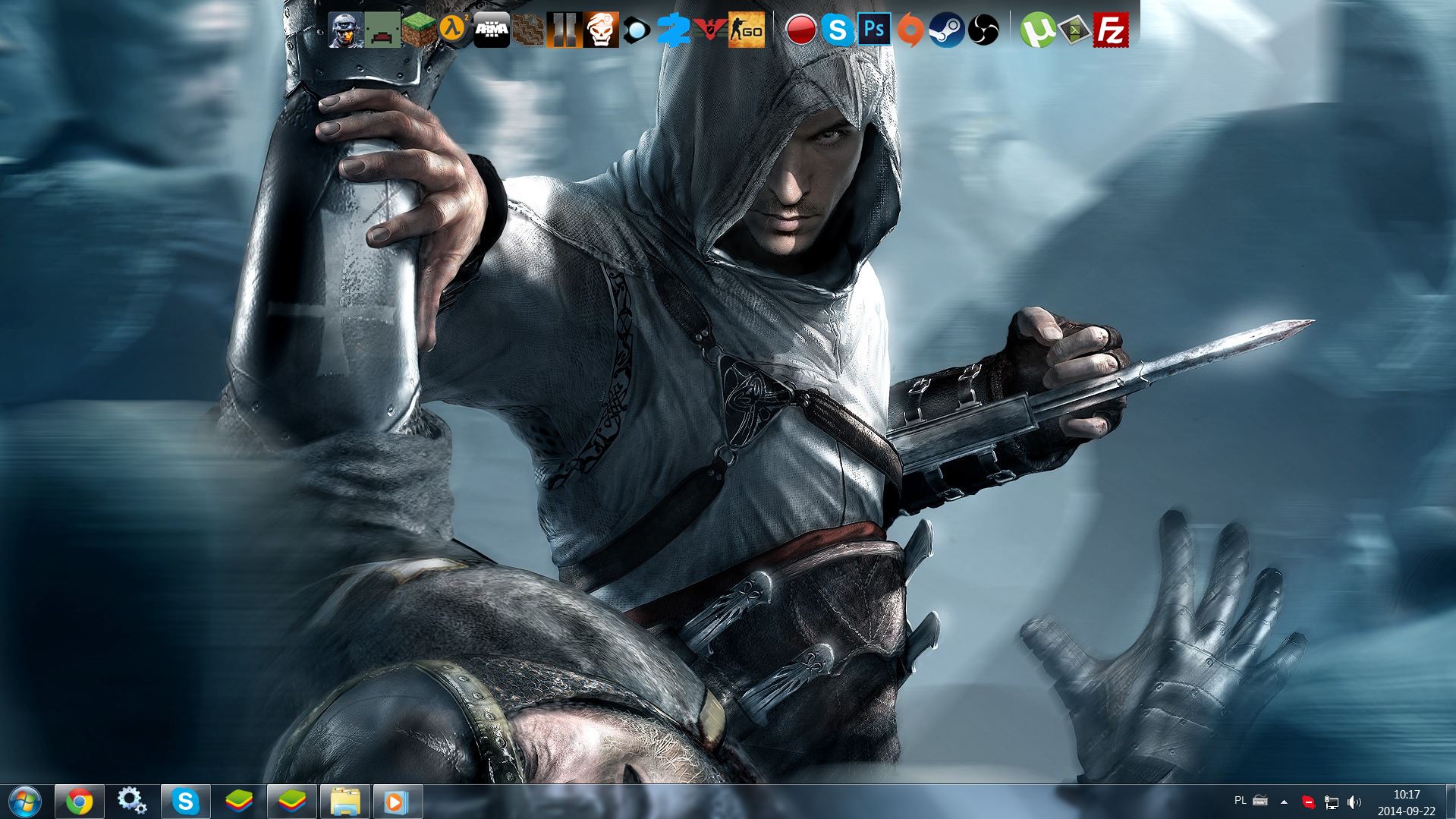Click the glowing blue eye dock icon
This screenshot has width=1456, height=819.
(637, 30)
